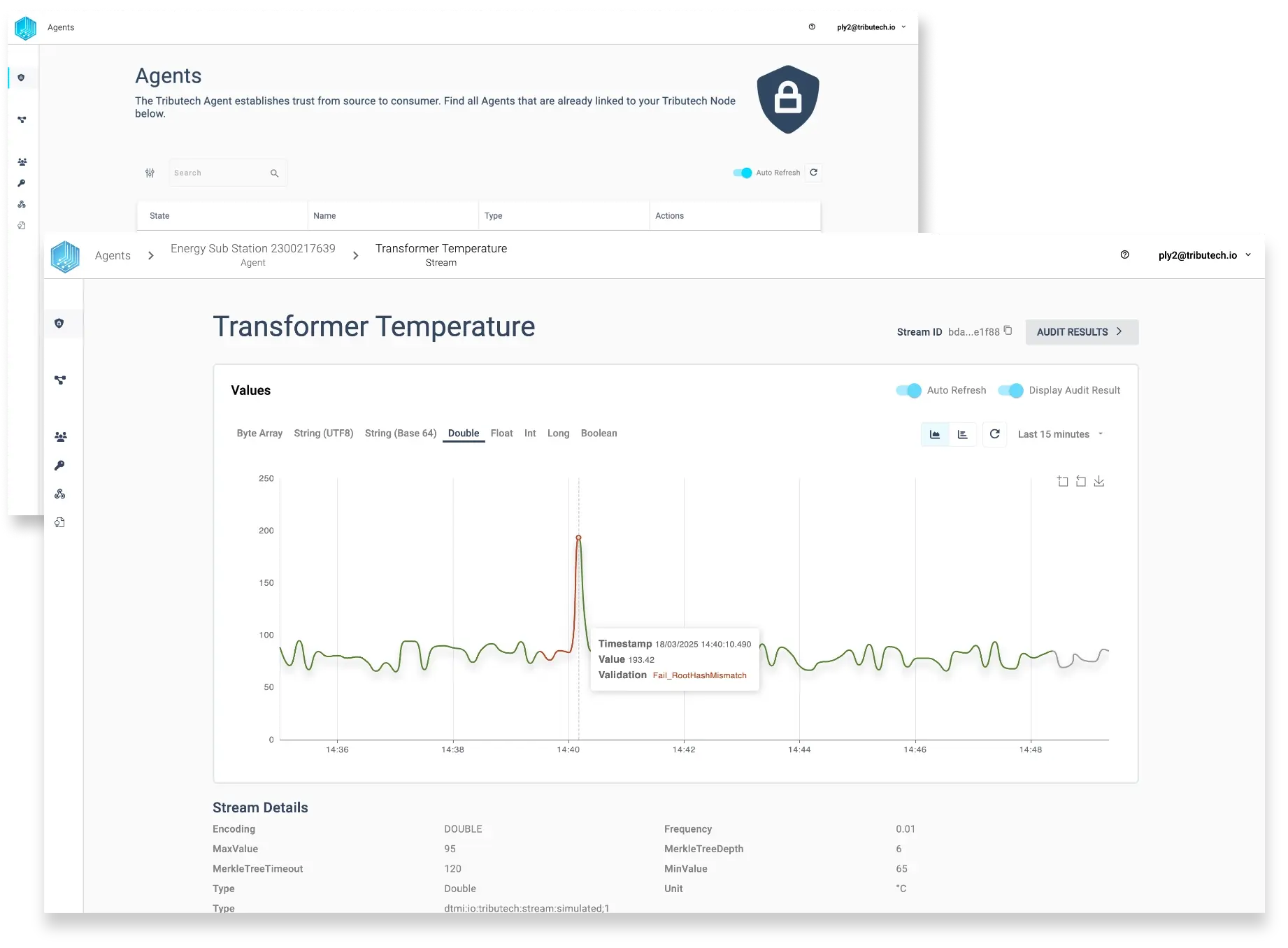Reset chart zoom with the reset icon
Image resolution: width=1288 pixels, height=948 pixels.
point(1081,482)
